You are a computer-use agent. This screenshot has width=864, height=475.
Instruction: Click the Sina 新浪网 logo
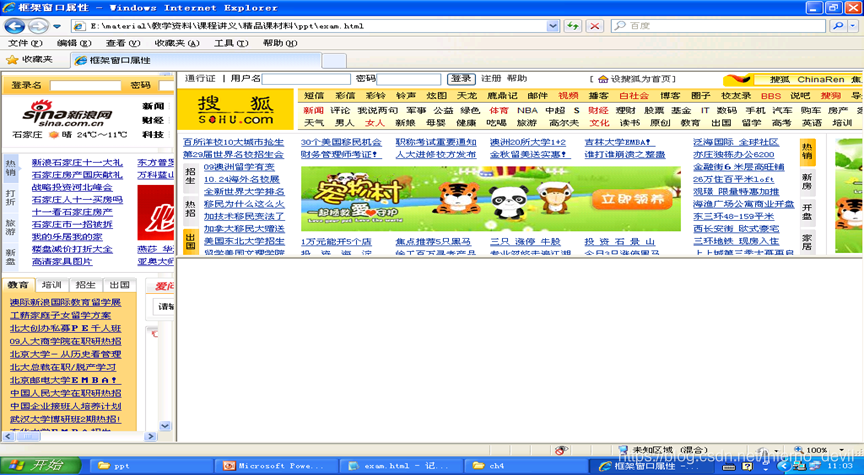[x=67, y=114]
